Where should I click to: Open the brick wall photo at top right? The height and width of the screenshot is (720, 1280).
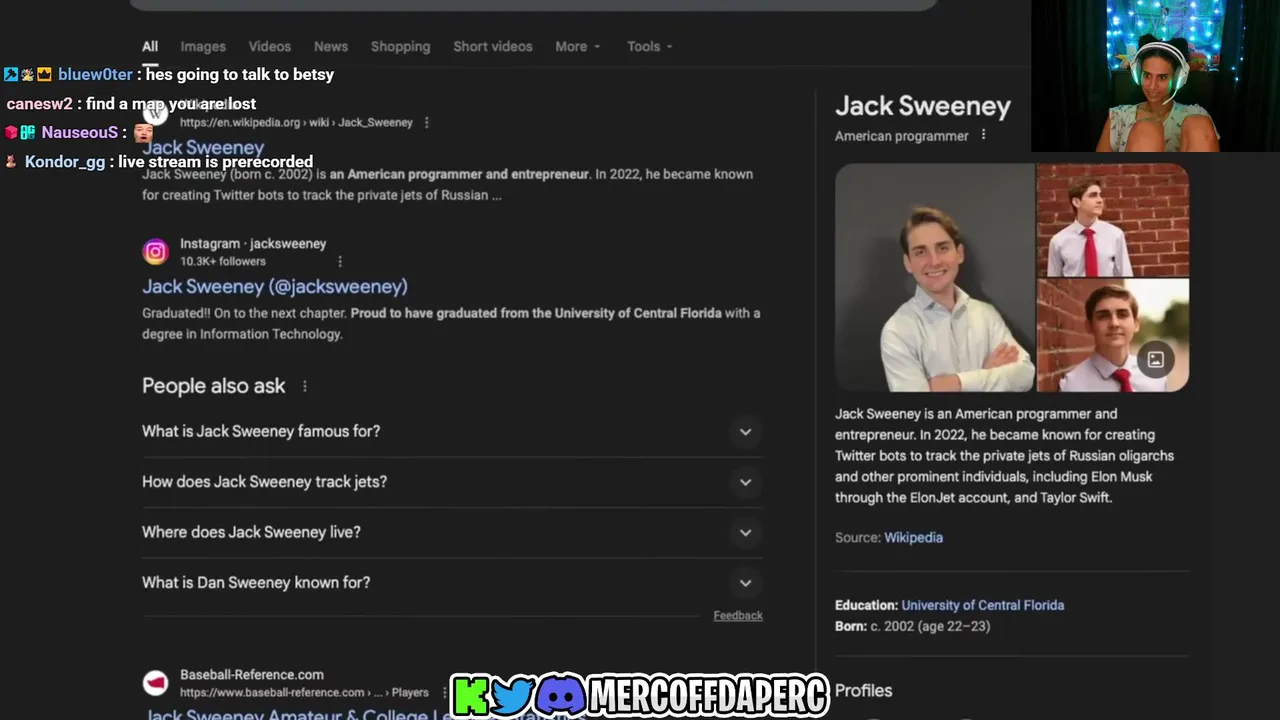coord(1113,219)
